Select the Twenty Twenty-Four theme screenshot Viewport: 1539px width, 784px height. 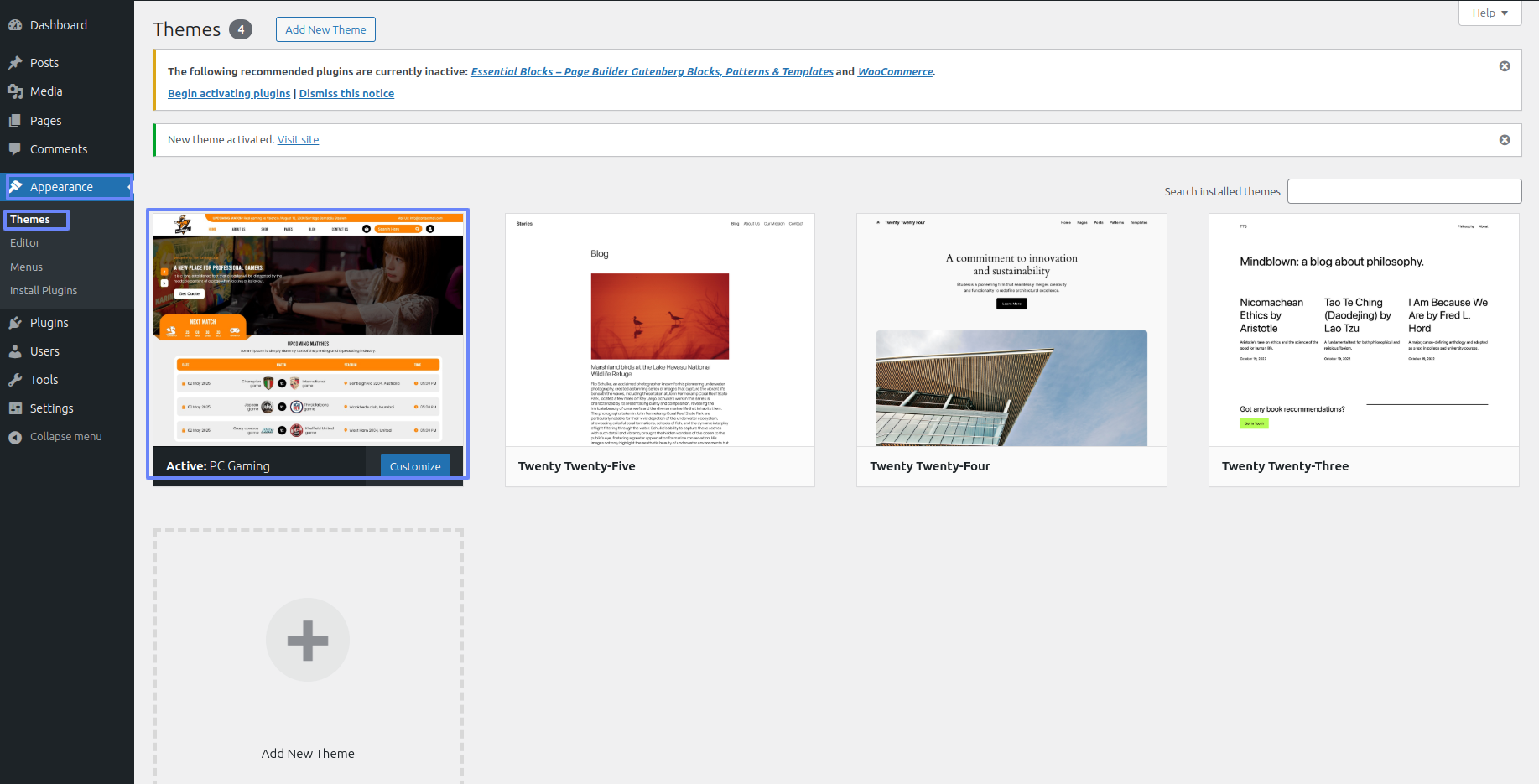pos(1011,330)
